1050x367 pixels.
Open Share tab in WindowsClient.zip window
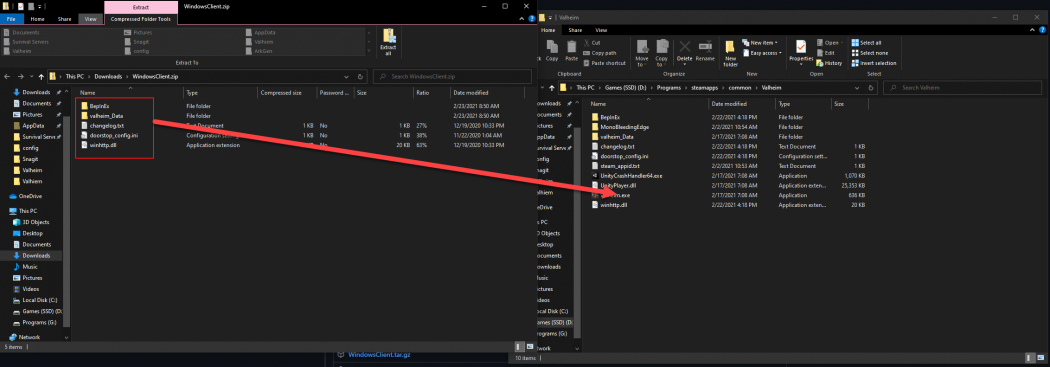(x=65, y=19)
